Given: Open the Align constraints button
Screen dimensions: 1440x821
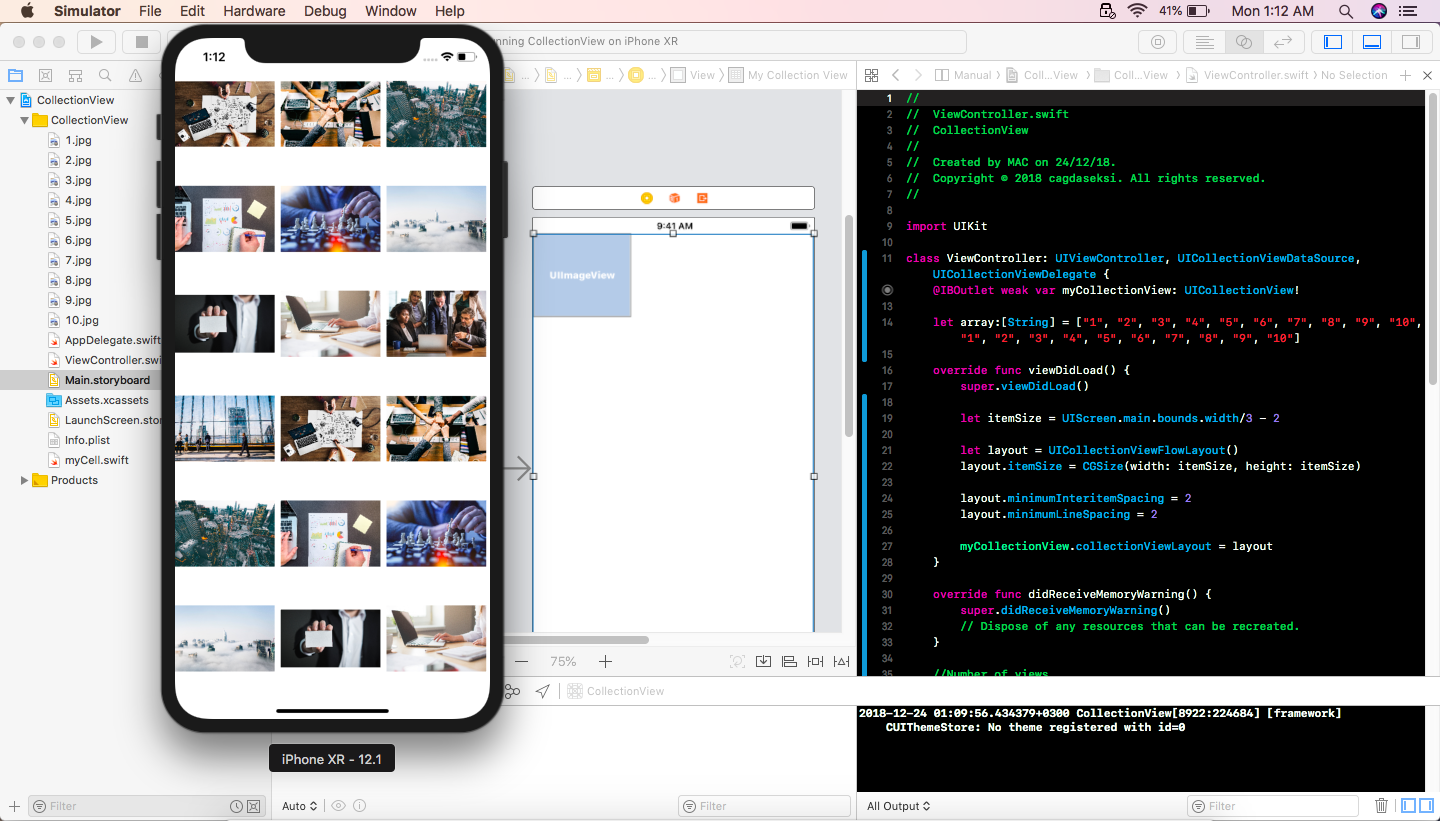Looking at the screenshot, I should (789, 661).
